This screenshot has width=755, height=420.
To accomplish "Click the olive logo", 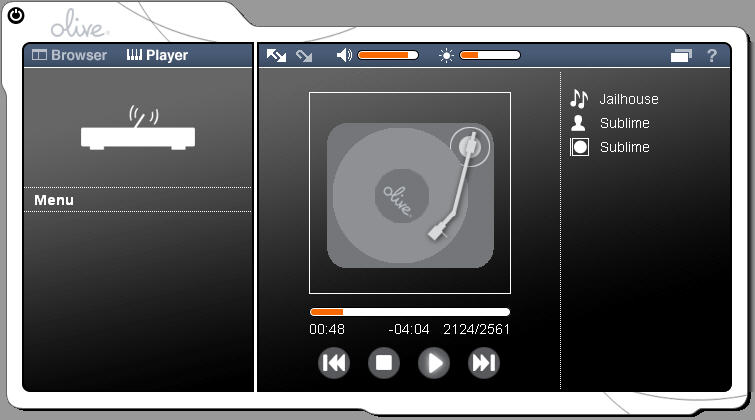I will click(80, 24).
